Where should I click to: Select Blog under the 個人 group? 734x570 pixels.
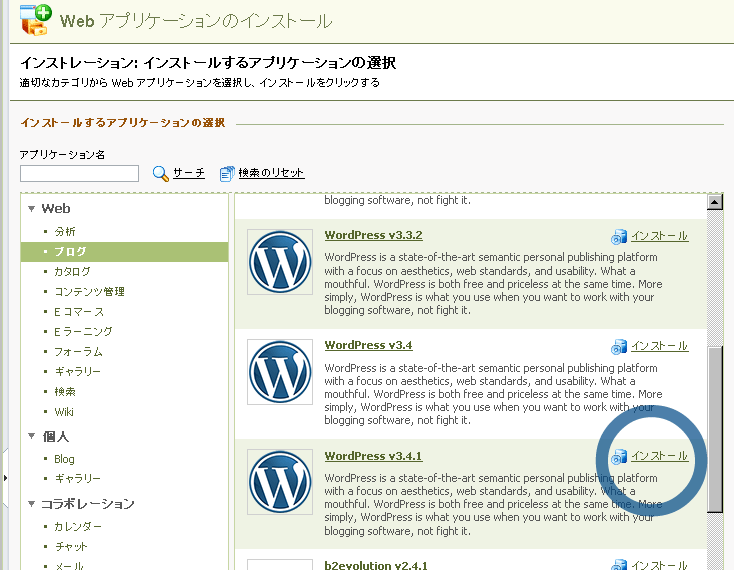pyautogui.click(x=64, y=459)
